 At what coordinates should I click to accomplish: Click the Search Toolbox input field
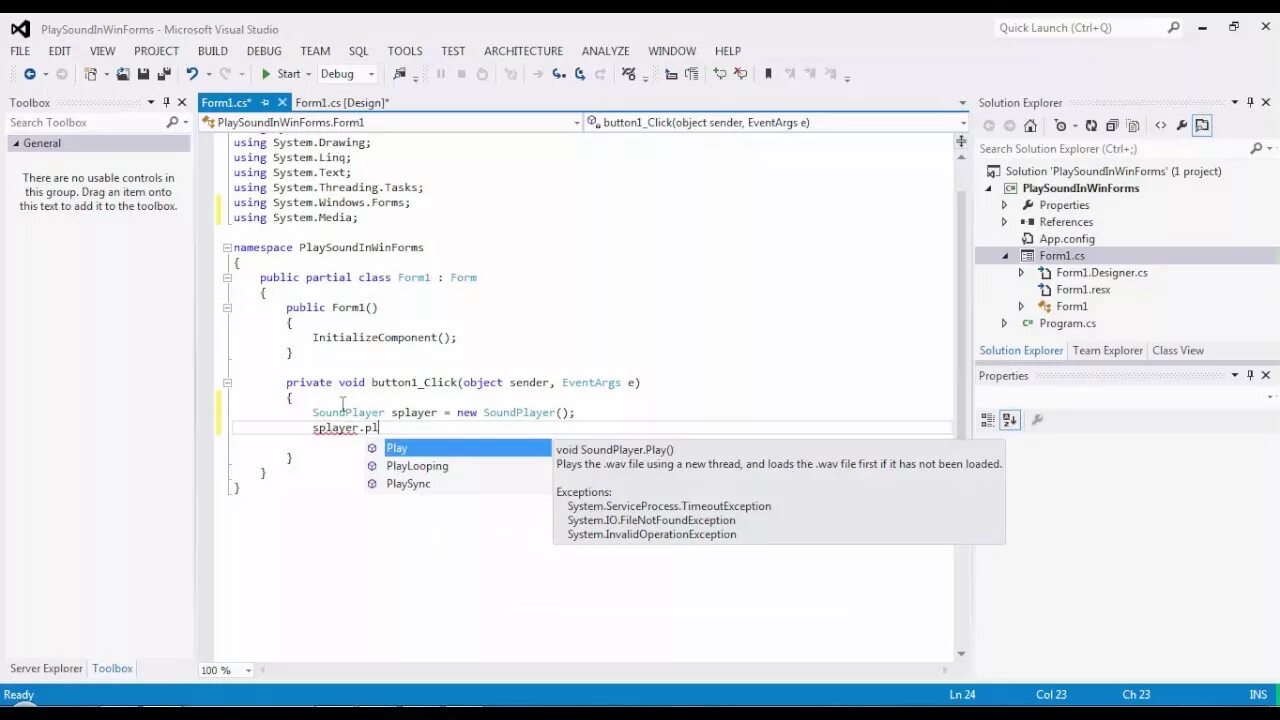[x=86, y=122]
